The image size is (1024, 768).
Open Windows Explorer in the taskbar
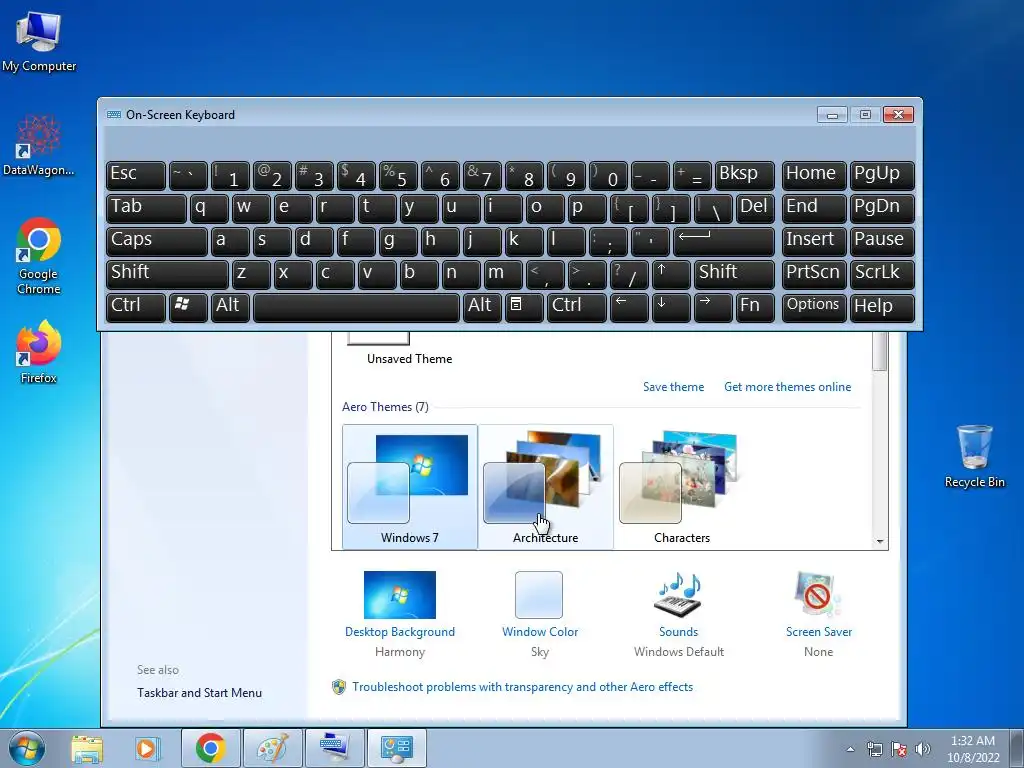87,748
